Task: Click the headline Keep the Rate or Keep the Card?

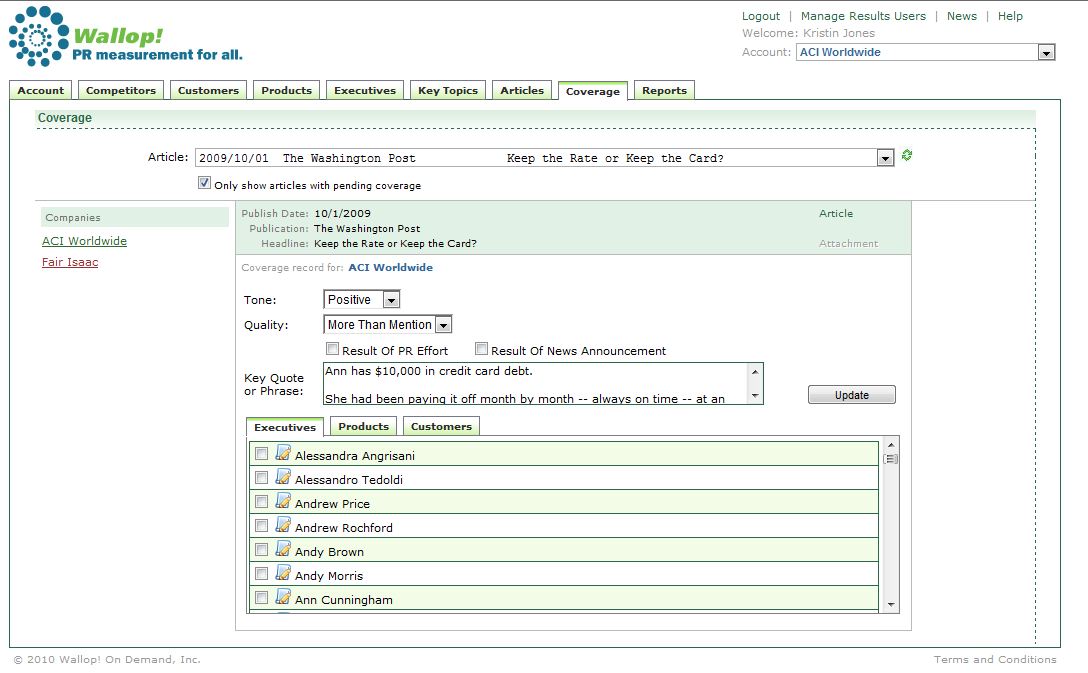Action: point(396,244)
